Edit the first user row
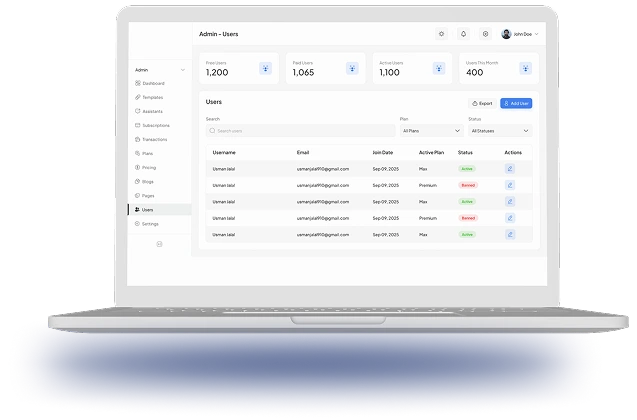The width and height of the screenshot is (637, 420). [509, 169]
